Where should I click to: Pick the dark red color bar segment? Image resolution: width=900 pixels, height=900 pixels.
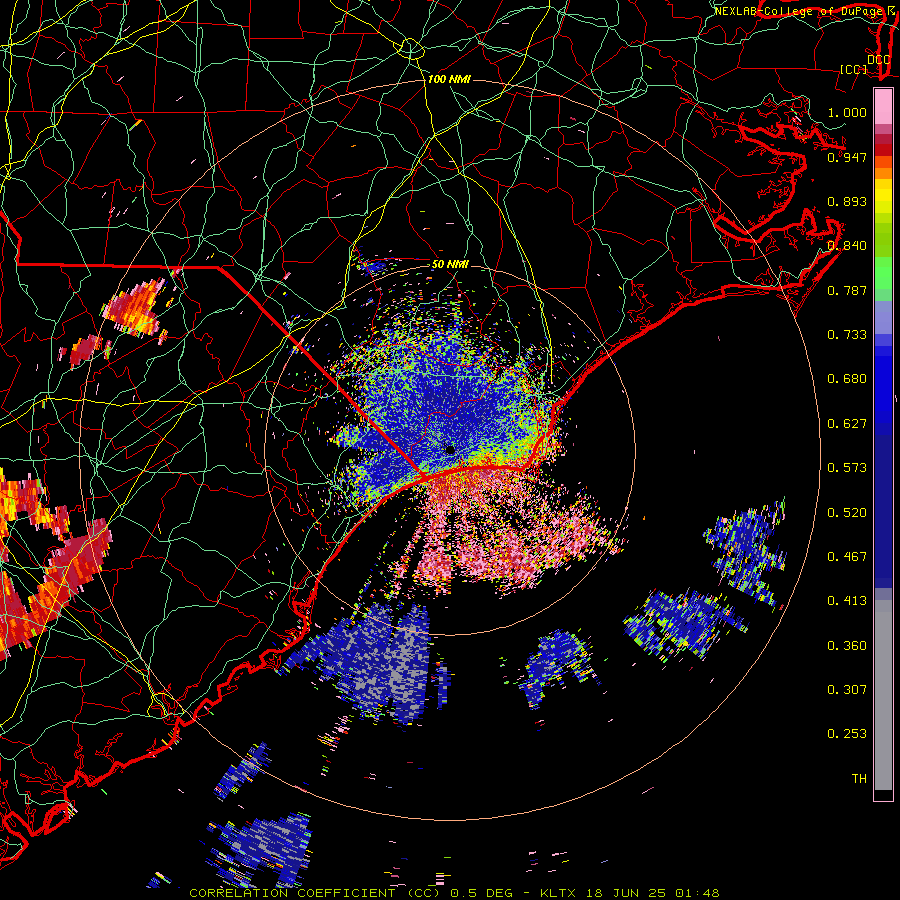[x=883, y=150]
